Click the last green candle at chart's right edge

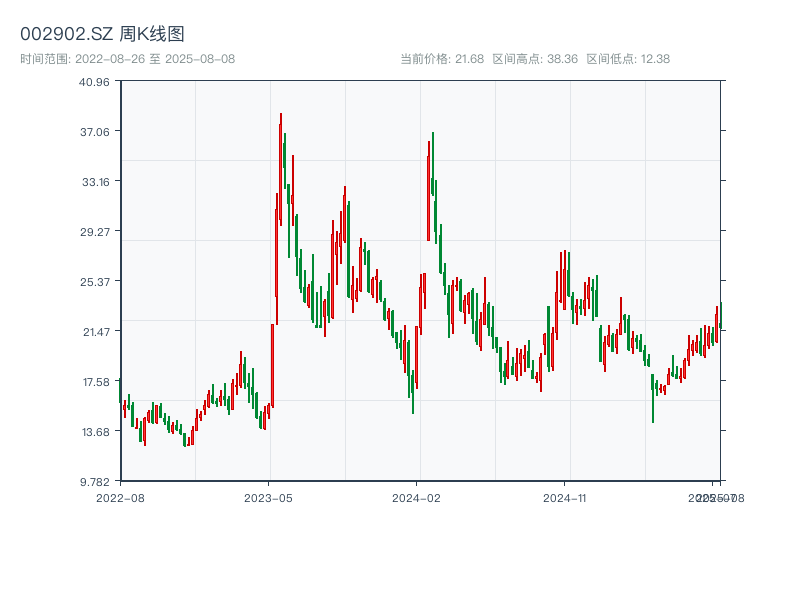(x=721, y=315)
